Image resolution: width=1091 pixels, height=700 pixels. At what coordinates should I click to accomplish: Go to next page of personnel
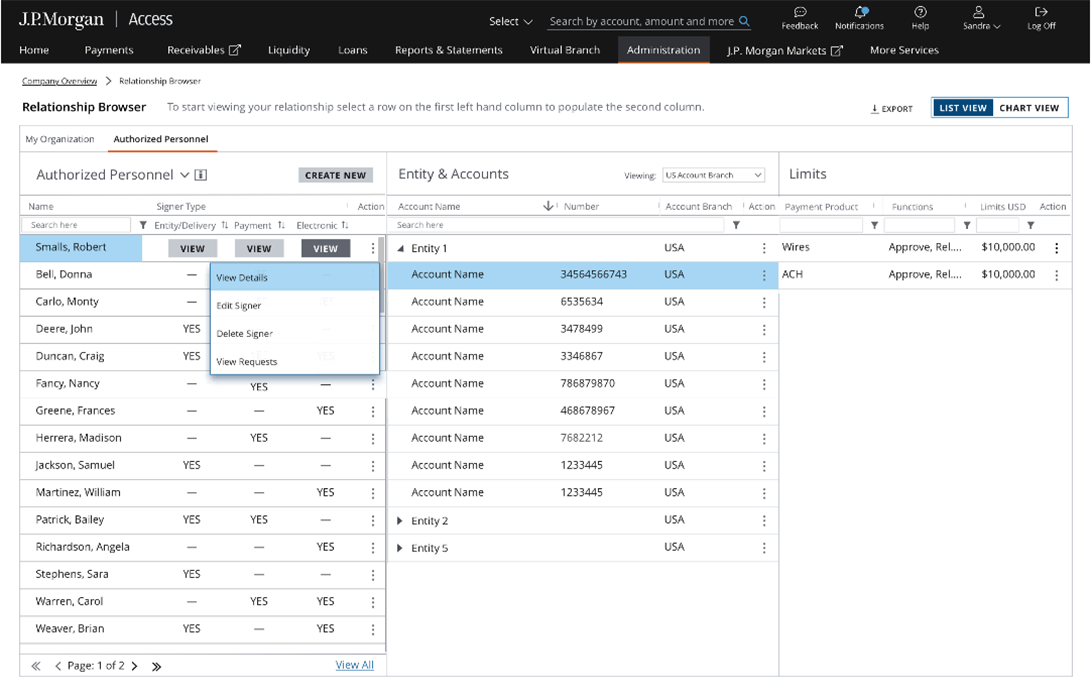coord(135,666)
